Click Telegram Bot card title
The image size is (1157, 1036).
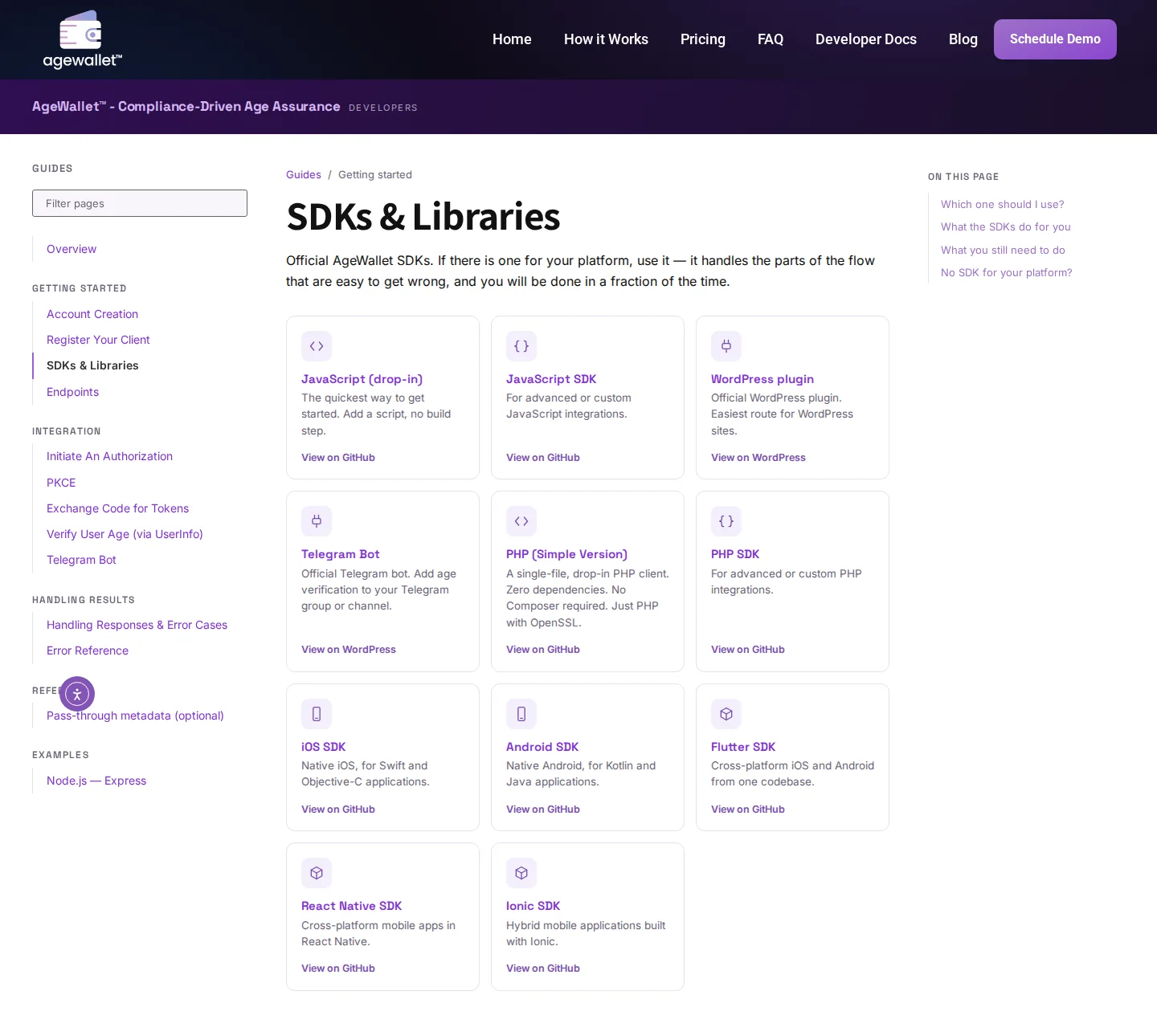pos(340,554)
